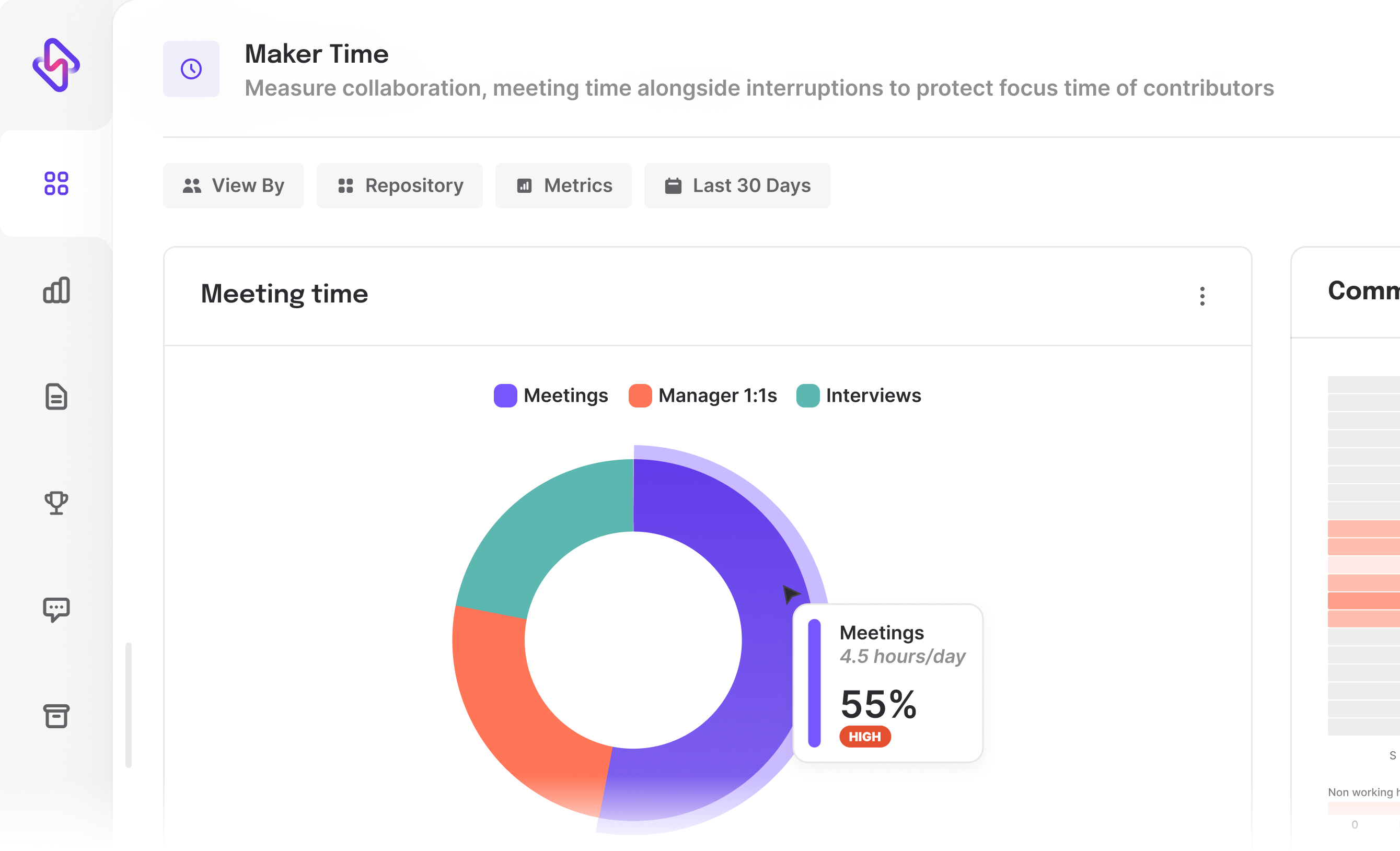Screen dimensions: 1400x851
Task: Click the dashboard grid icon in sidebar
Action: [56, 183]
